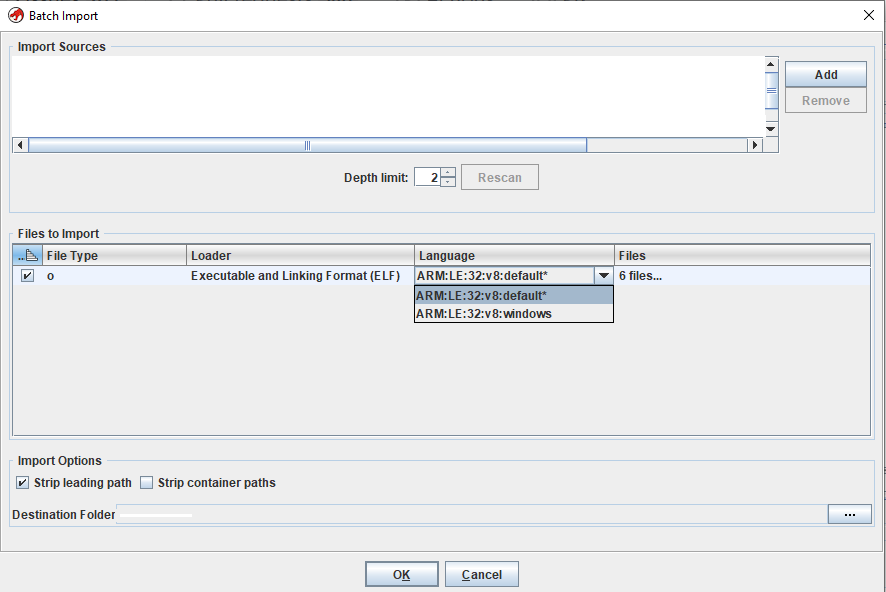Image resolution: width=886 pixels, height=592 pixels.
Task: Click the disabled Remove button
Action: pos(826,101)
